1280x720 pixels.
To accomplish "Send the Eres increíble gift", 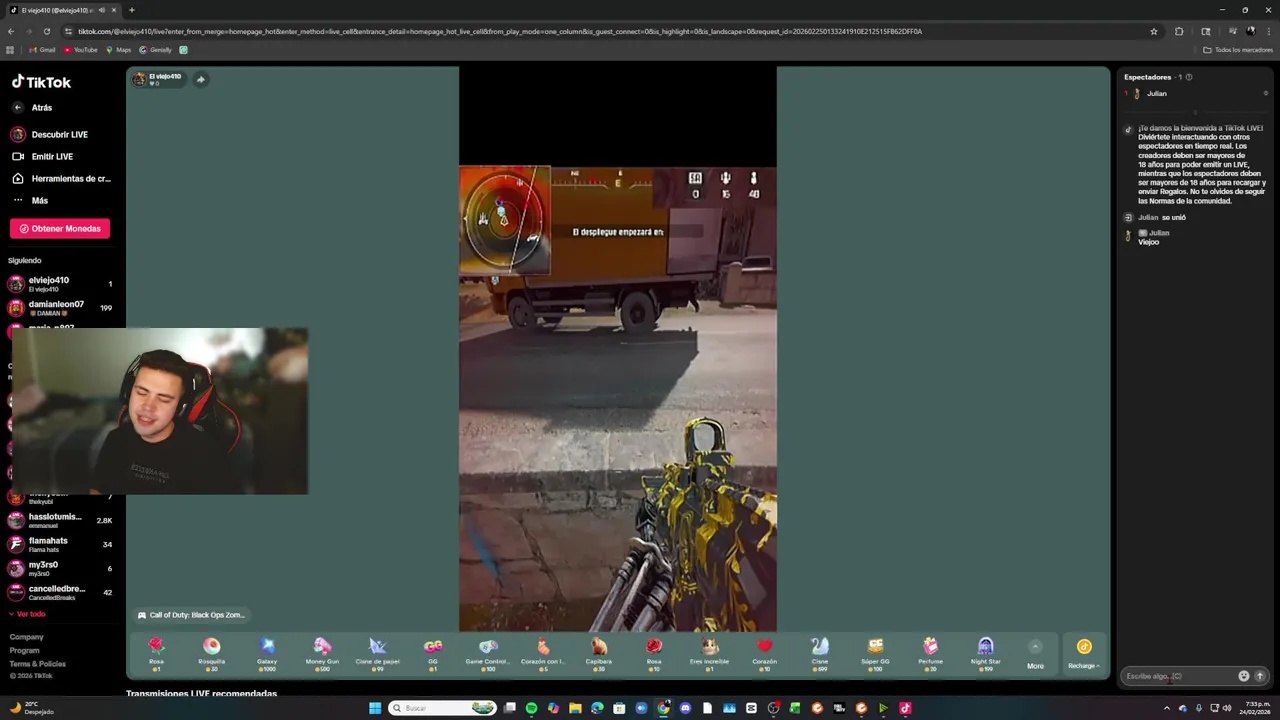I will coord(709,653).
